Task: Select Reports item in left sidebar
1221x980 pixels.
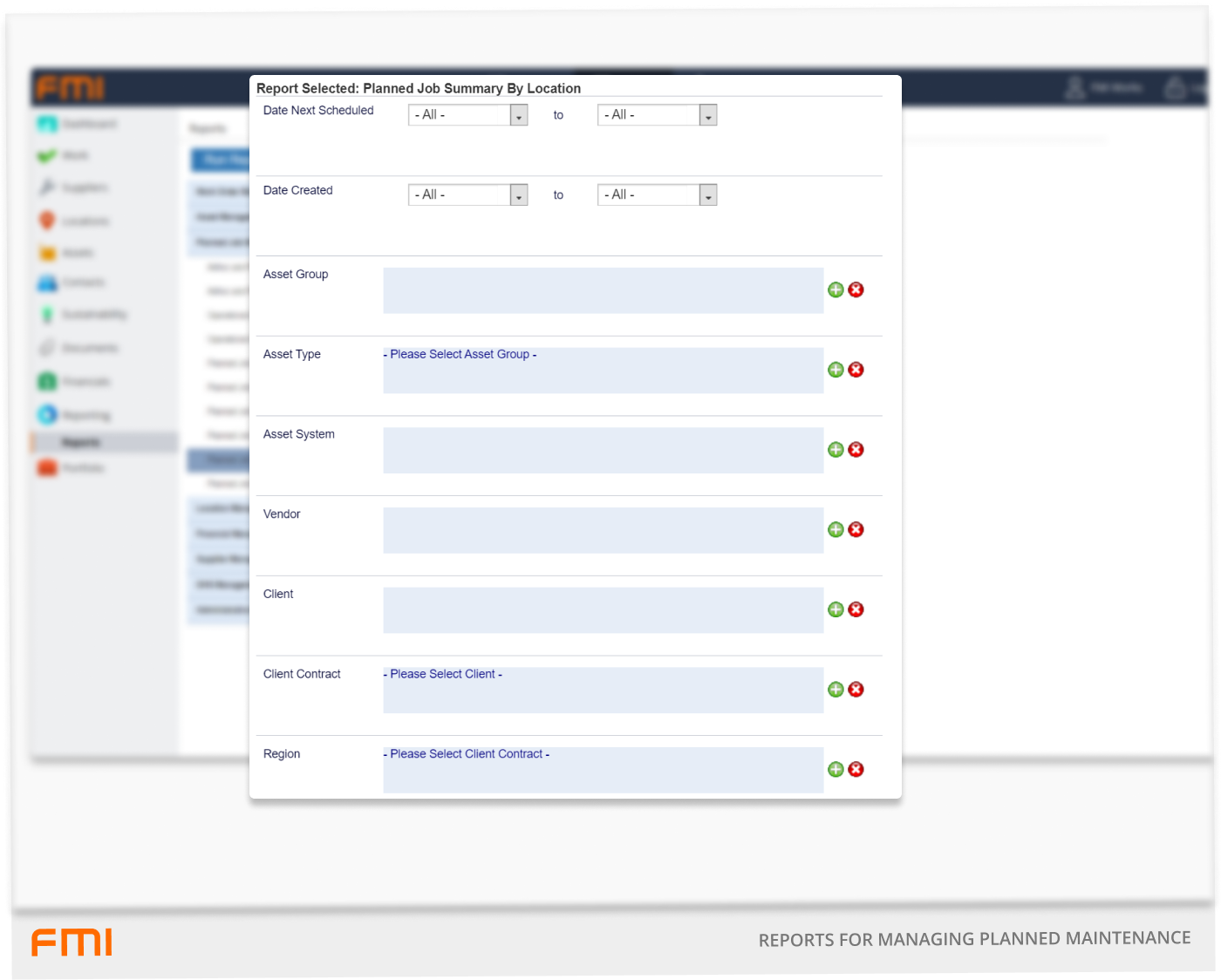Action: (x=81, y=443)
